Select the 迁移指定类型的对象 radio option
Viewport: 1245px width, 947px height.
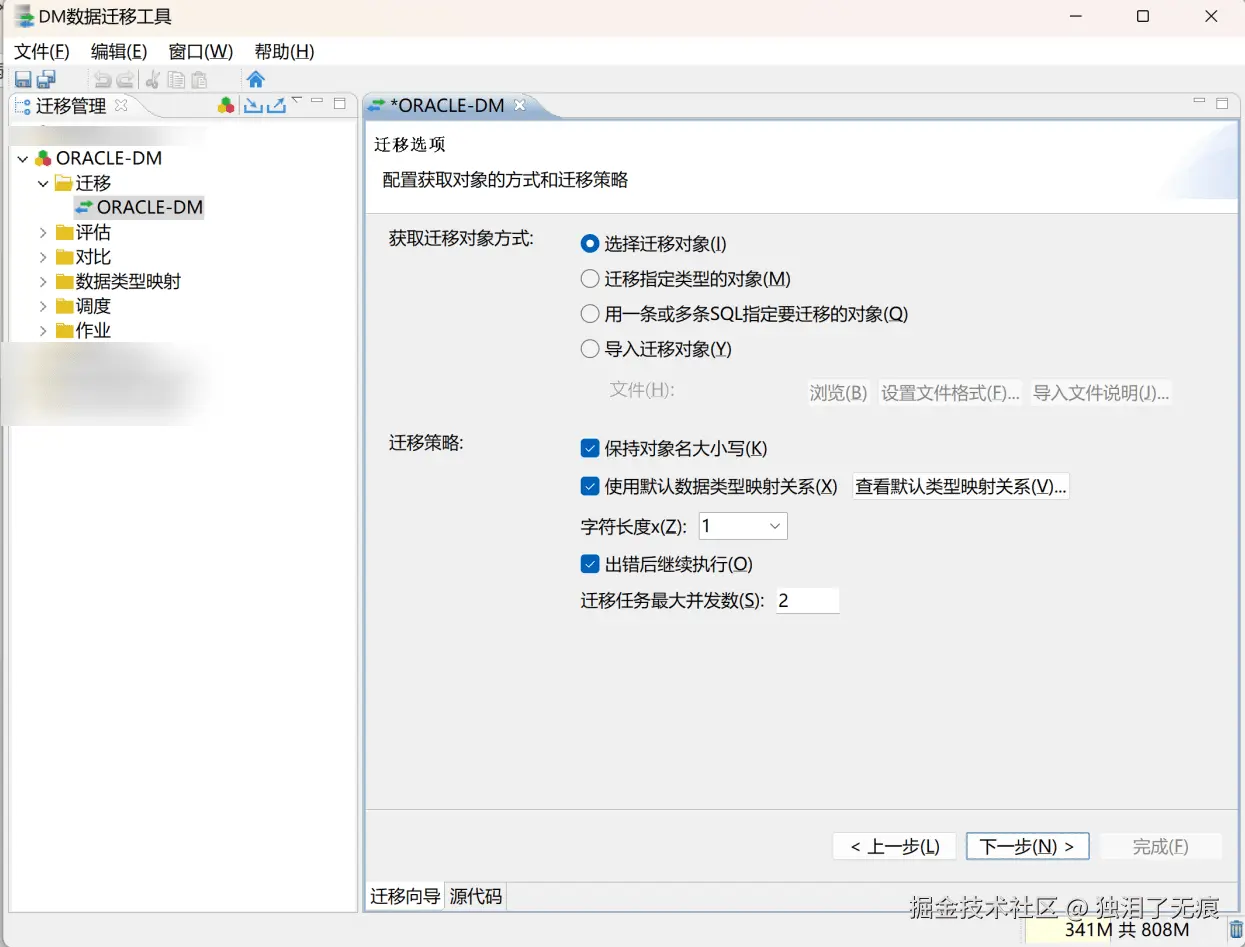pos(590,279)
